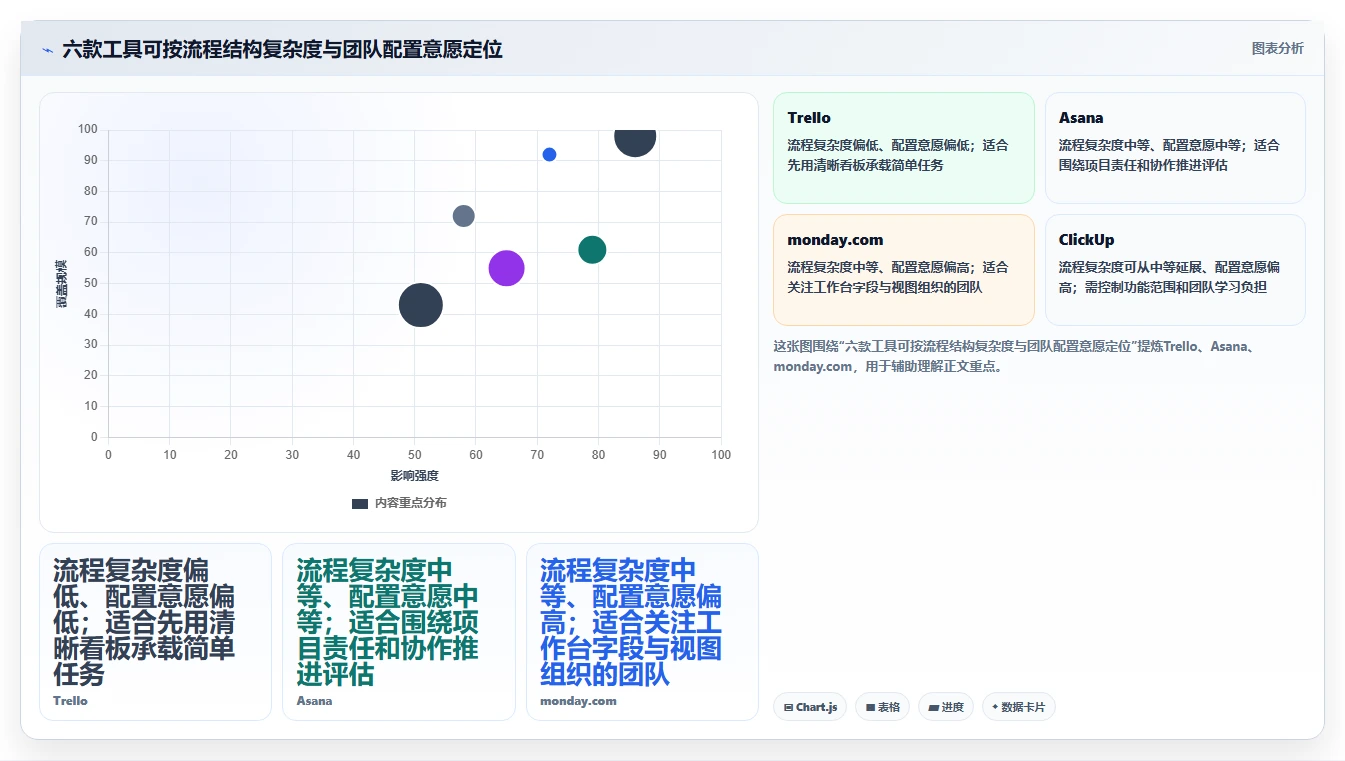Click the 表格 chip icon
1345x761 pixels.
point(871,707)
